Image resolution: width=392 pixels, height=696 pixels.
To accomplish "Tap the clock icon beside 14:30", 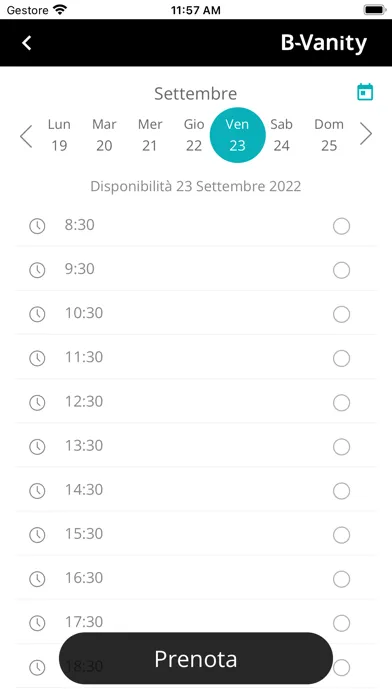I will (x=37, y=490).
